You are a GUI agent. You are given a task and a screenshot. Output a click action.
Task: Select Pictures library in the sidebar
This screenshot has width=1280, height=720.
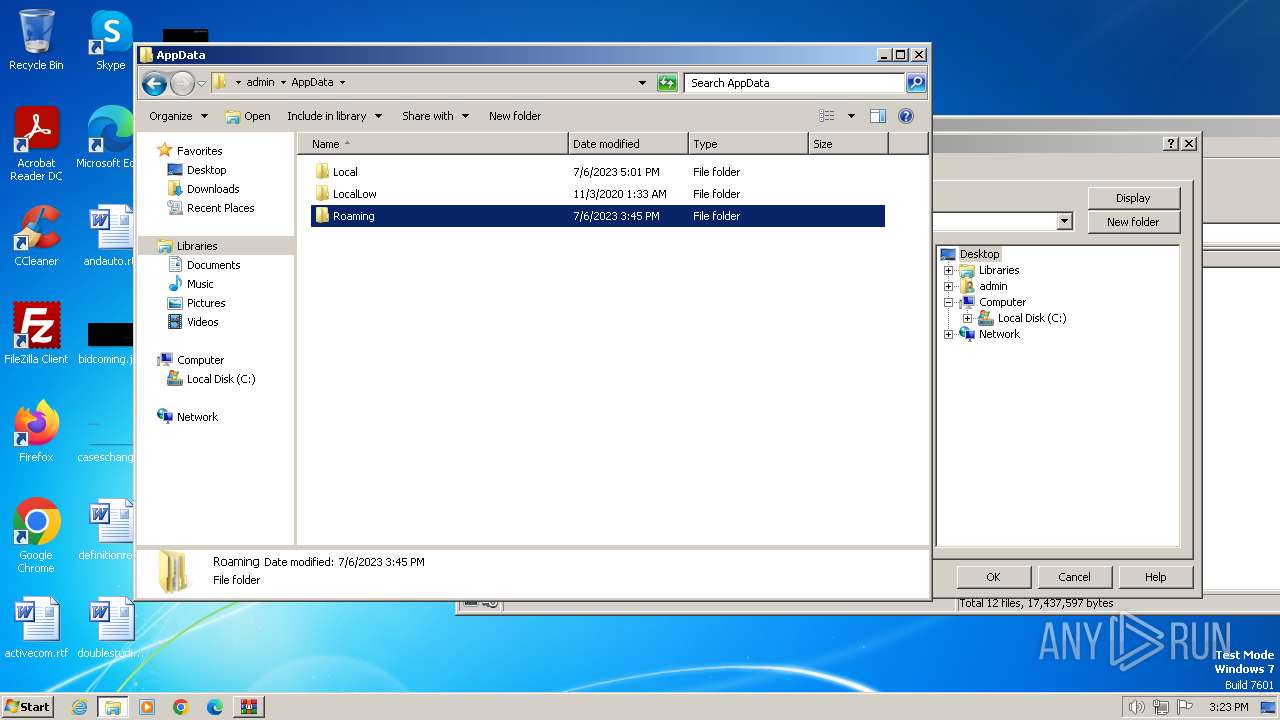click(206, 303)
